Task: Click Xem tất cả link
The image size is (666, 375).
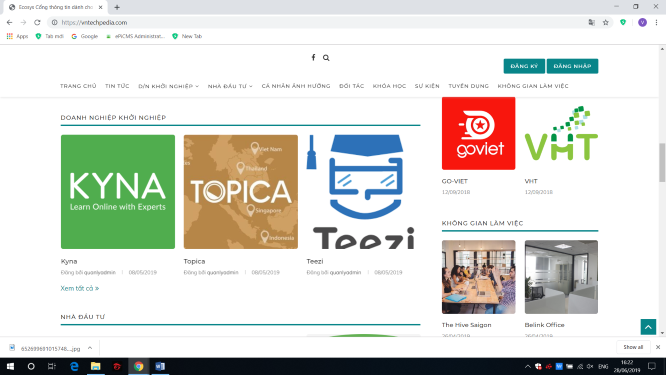Action: point(79,288)
